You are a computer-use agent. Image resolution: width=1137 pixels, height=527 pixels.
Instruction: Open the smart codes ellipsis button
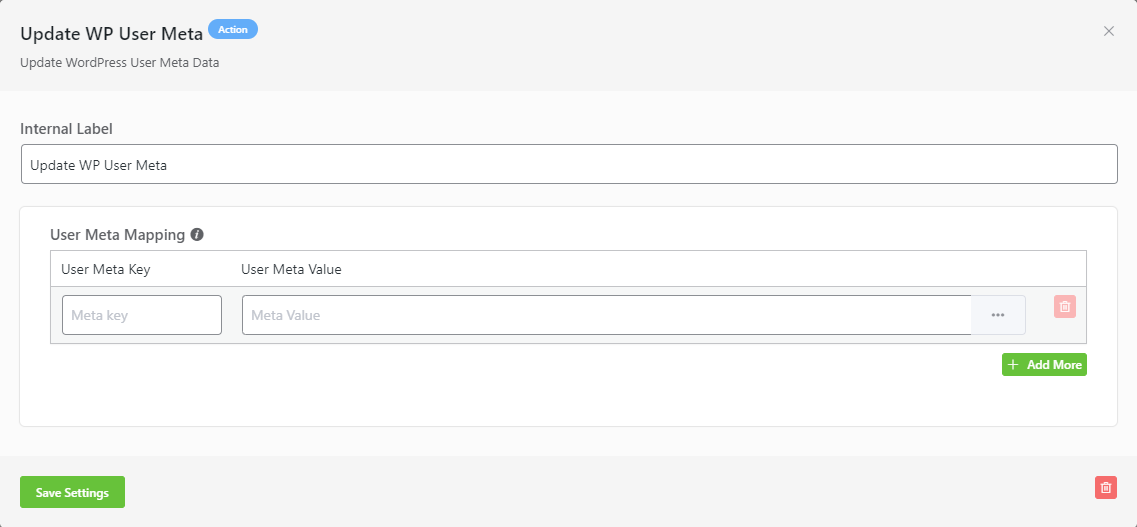[998, 315]
